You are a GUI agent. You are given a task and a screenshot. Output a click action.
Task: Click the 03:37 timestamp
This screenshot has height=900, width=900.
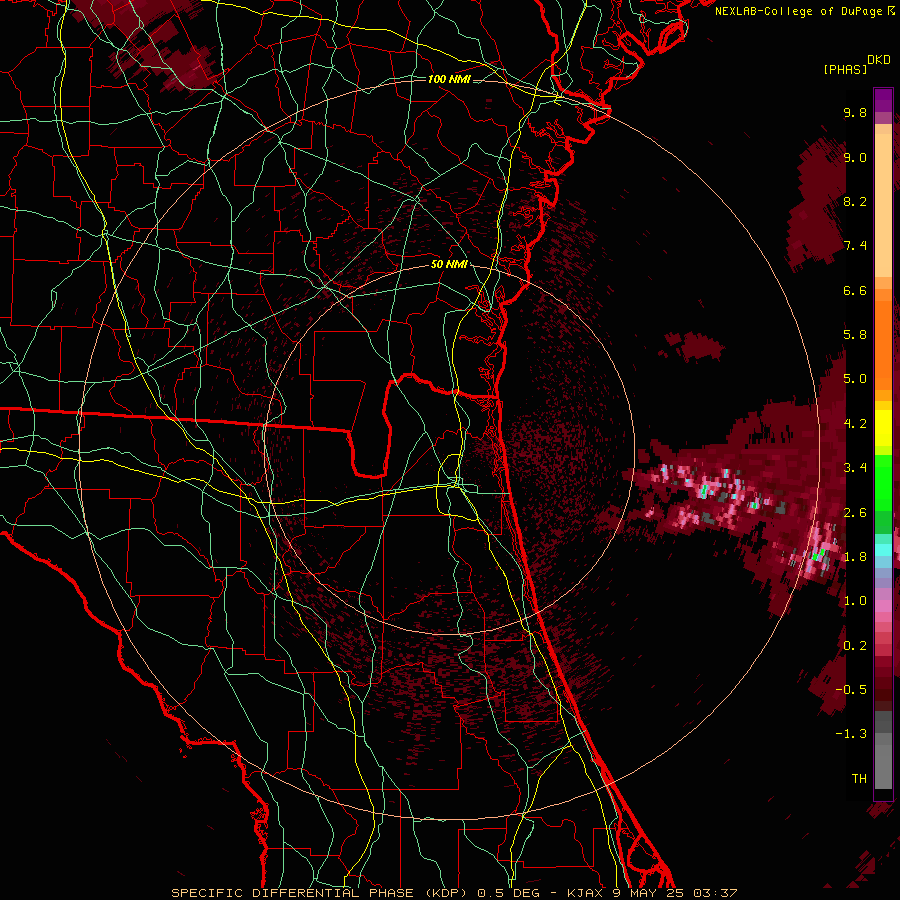[x=715, y=893]
